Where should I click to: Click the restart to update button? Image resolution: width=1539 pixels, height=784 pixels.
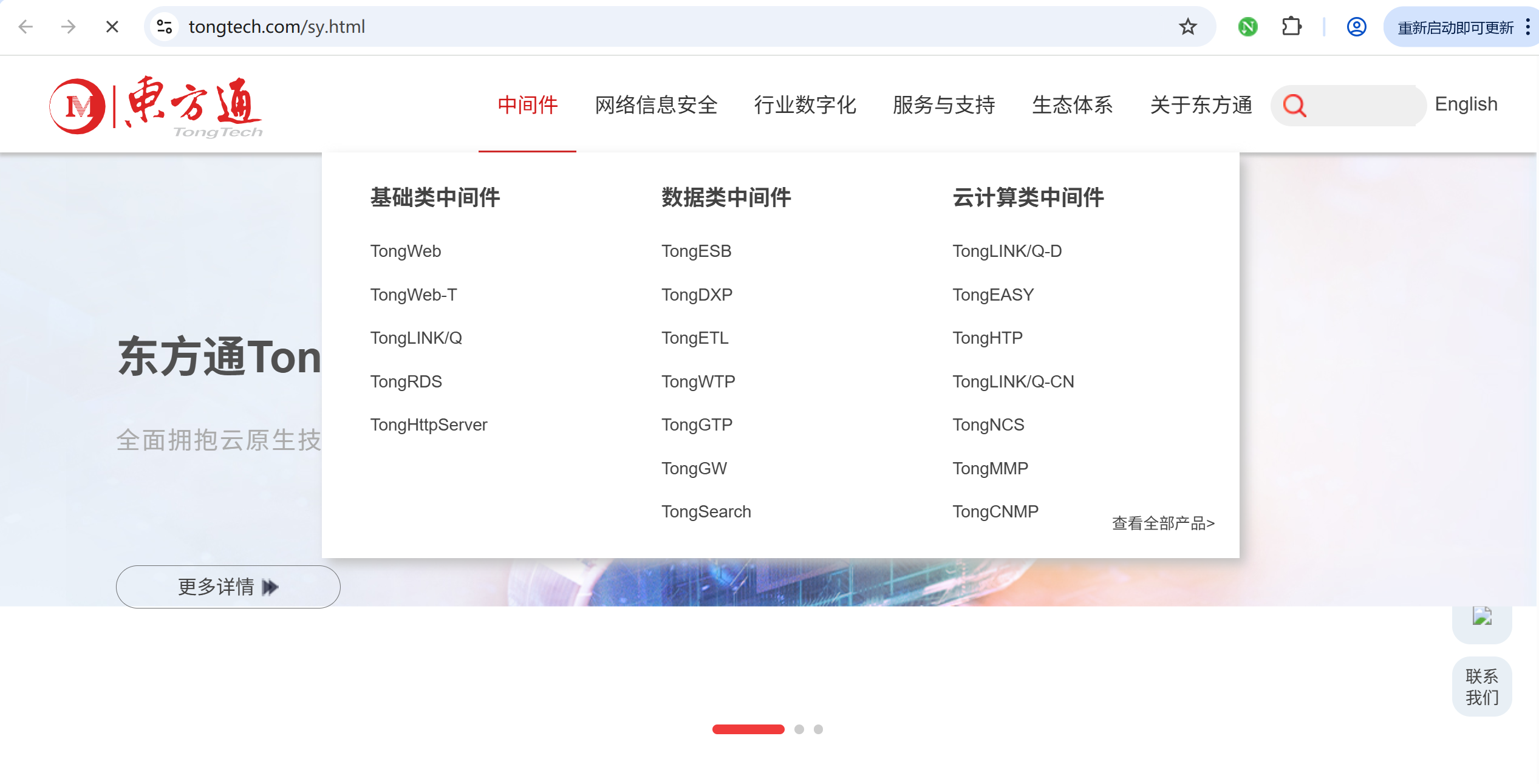1455,27
